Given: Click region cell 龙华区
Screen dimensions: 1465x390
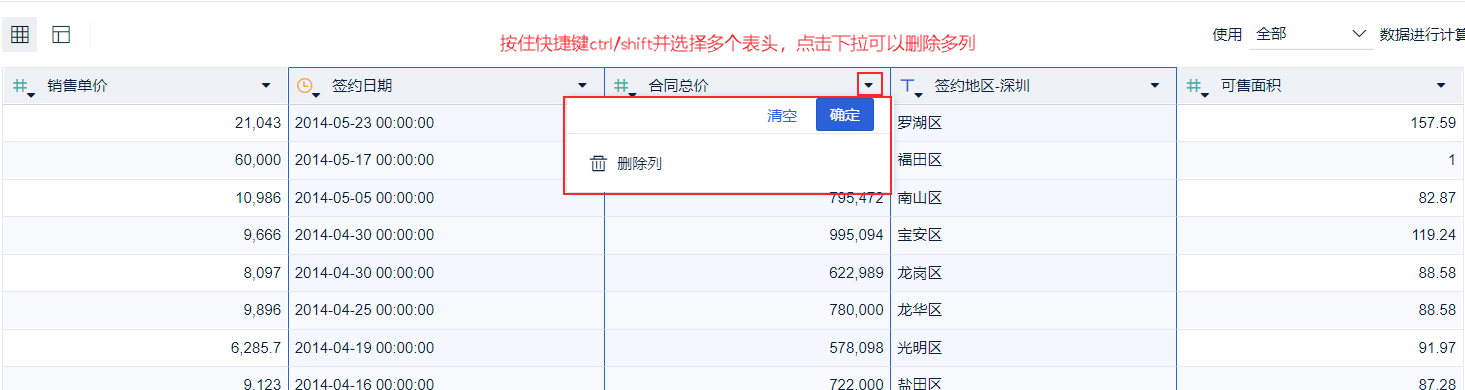Looking at the screenshot, I should coord(1033,310).
